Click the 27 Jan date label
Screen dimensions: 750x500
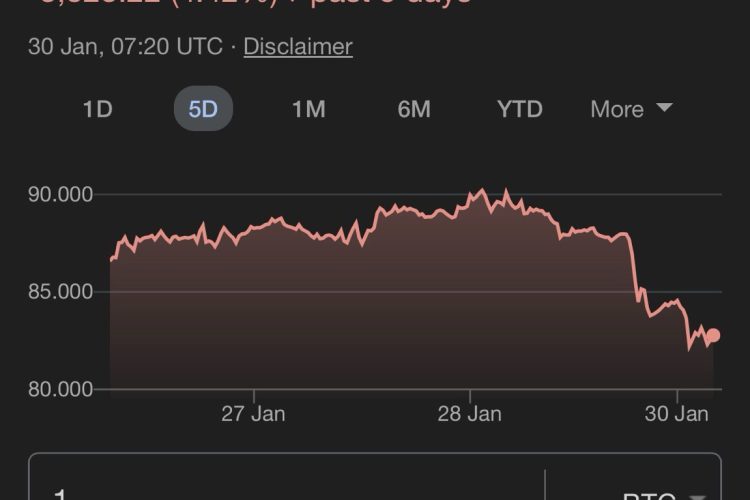[253, 414]
